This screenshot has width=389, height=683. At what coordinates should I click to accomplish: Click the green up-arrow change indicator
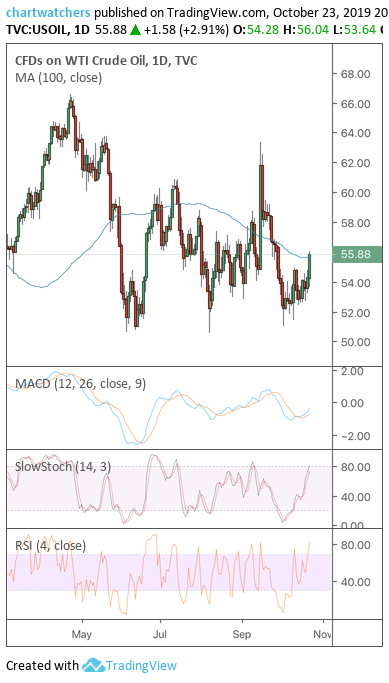[135, 30]
